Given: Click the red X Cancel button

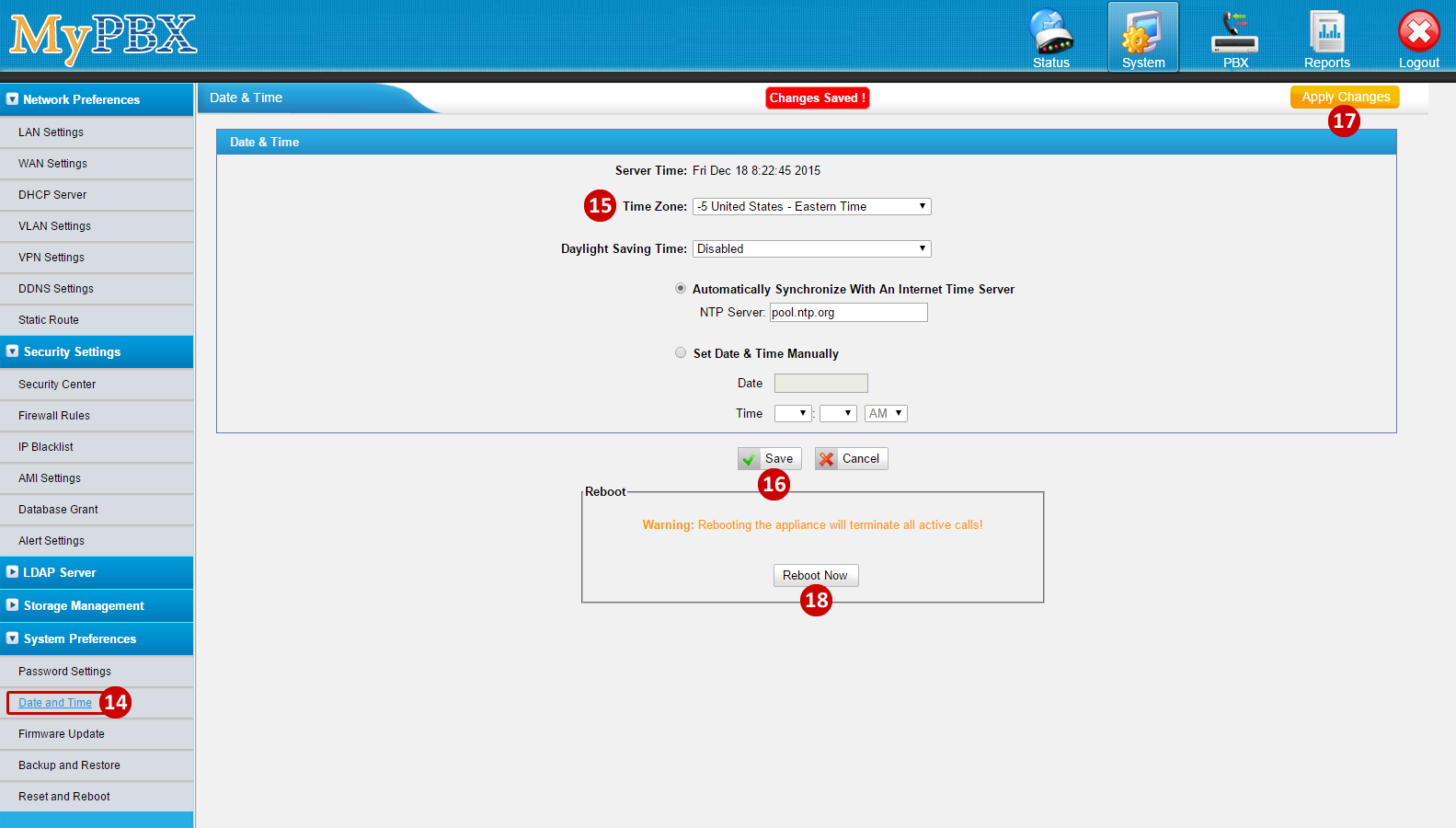Looking at the screenshot, I should 851,458.
